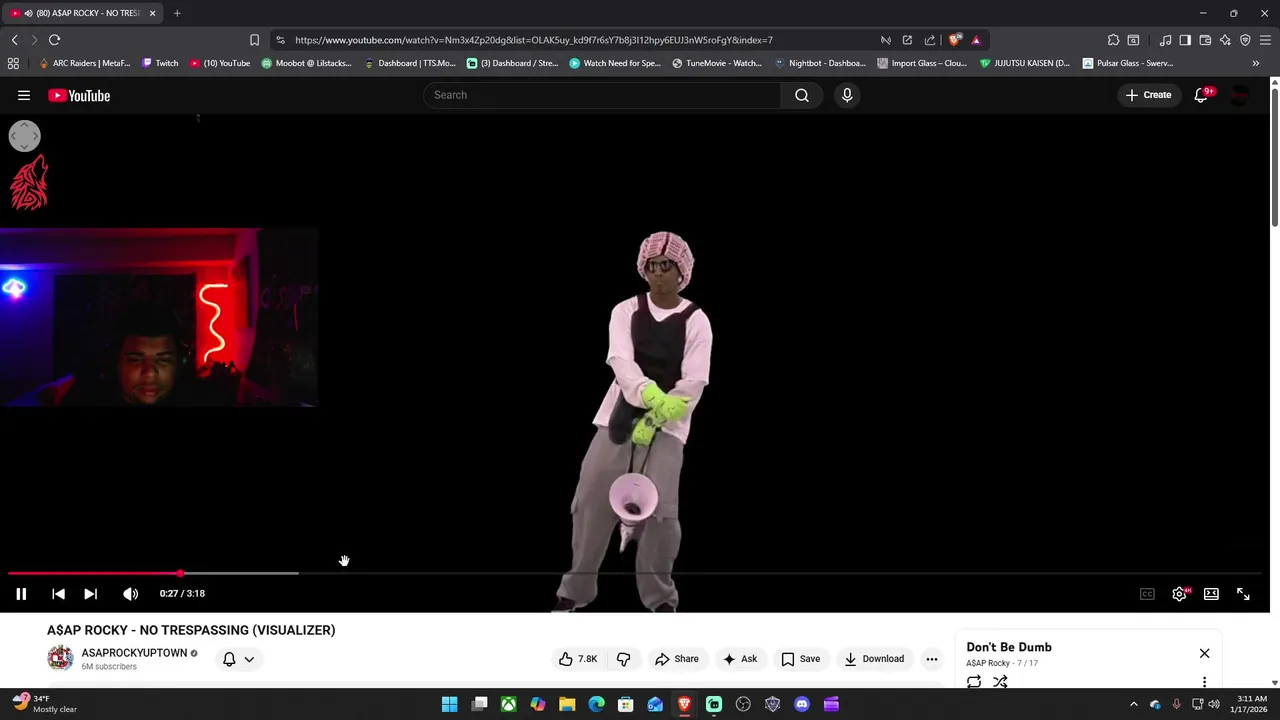Open the video settings gear
Screen dimensions: 1280x720
(1179, 594)
